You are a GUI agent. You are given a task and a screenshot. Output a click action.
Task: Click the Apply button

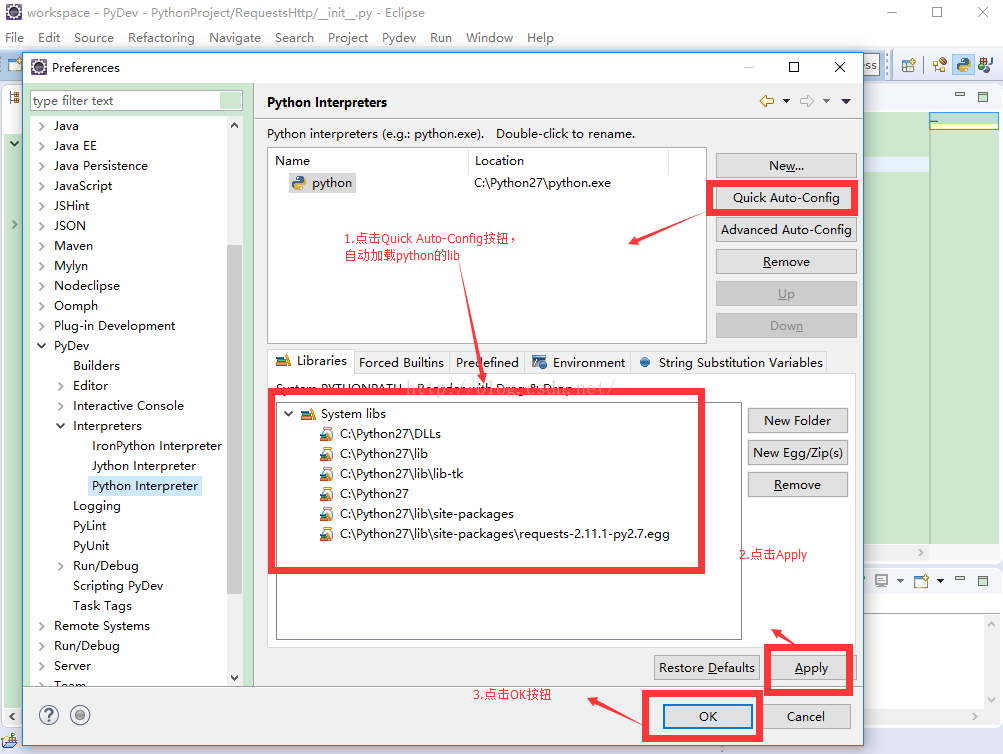(x=811, y=668)
